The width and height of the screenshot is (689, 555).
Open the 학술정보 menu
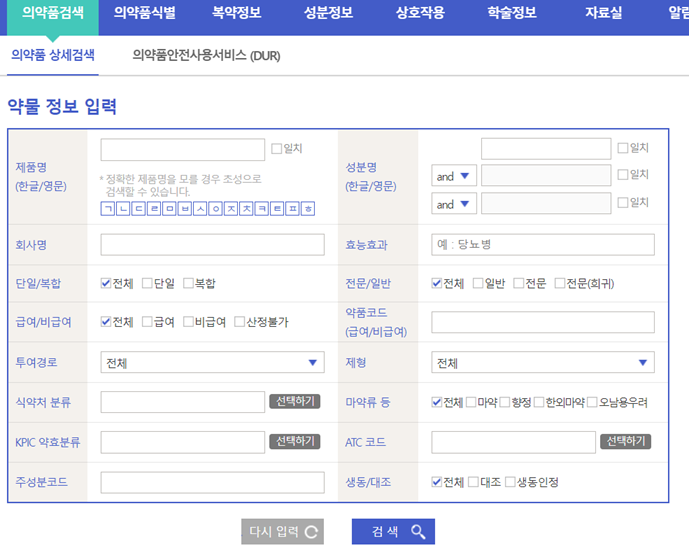point(512,12)
